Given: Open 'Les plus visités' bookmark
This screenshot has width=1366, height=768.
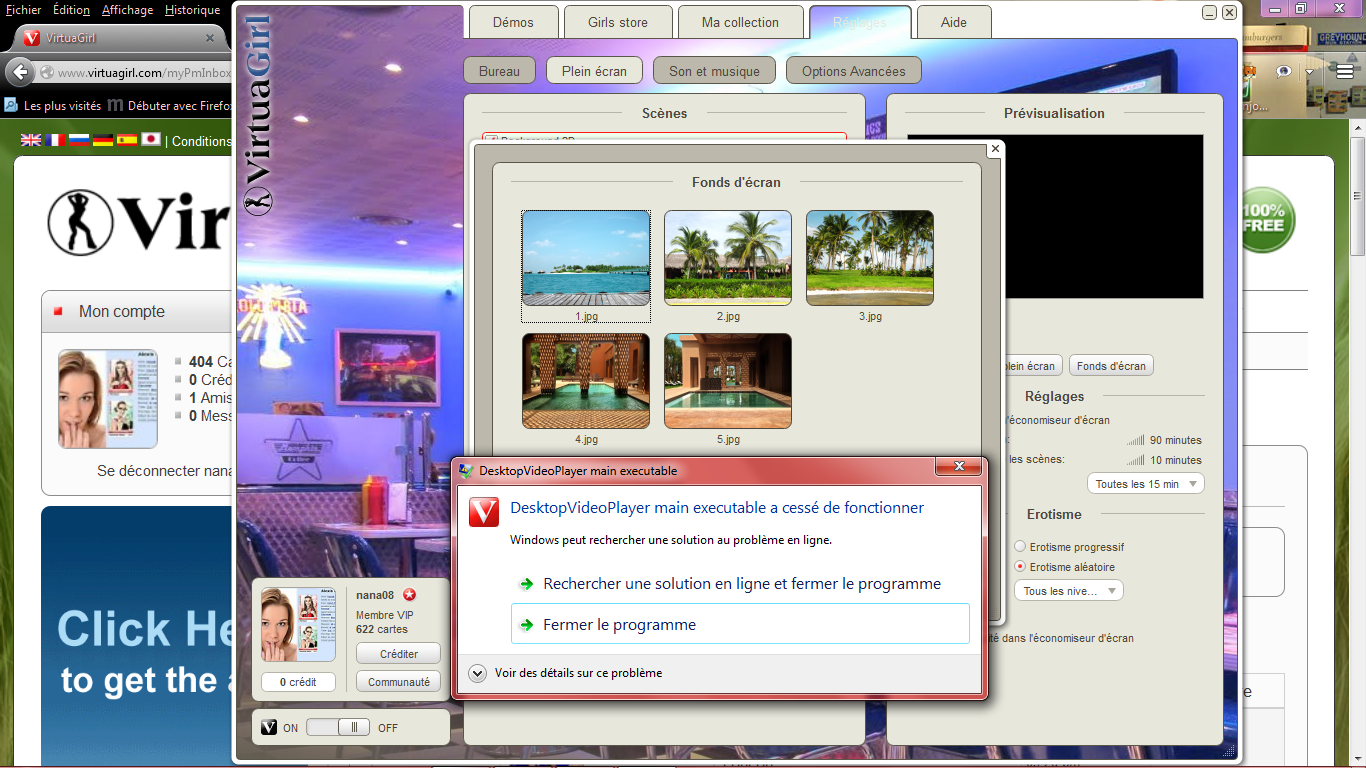Looking at the screenshot, I should point(53,105).
